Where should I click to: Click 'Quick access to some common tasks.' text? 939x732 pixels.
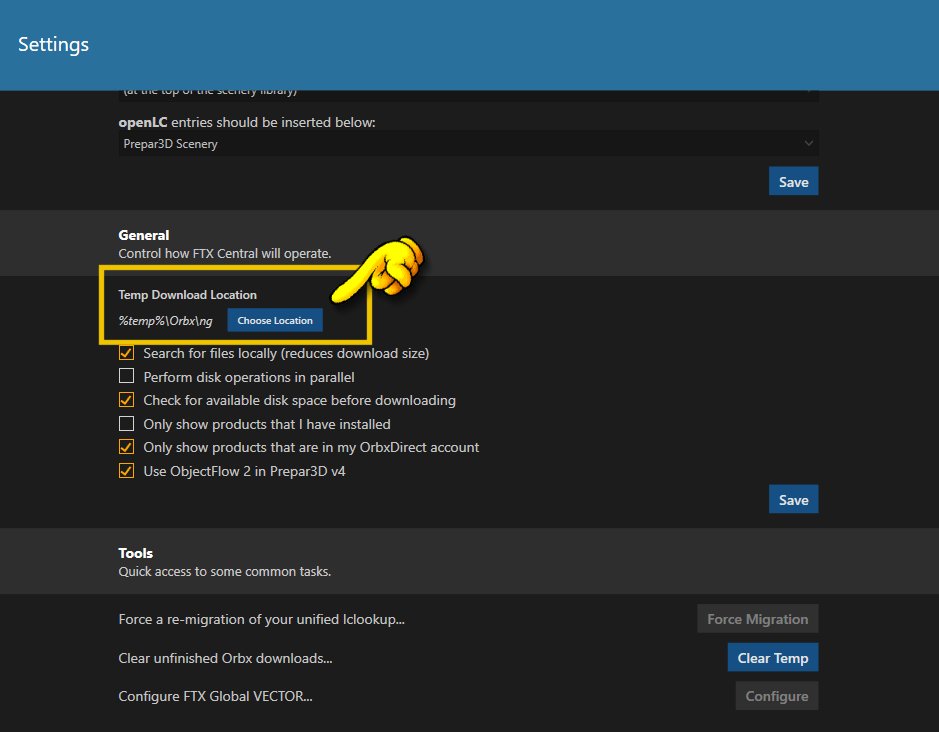225,571
